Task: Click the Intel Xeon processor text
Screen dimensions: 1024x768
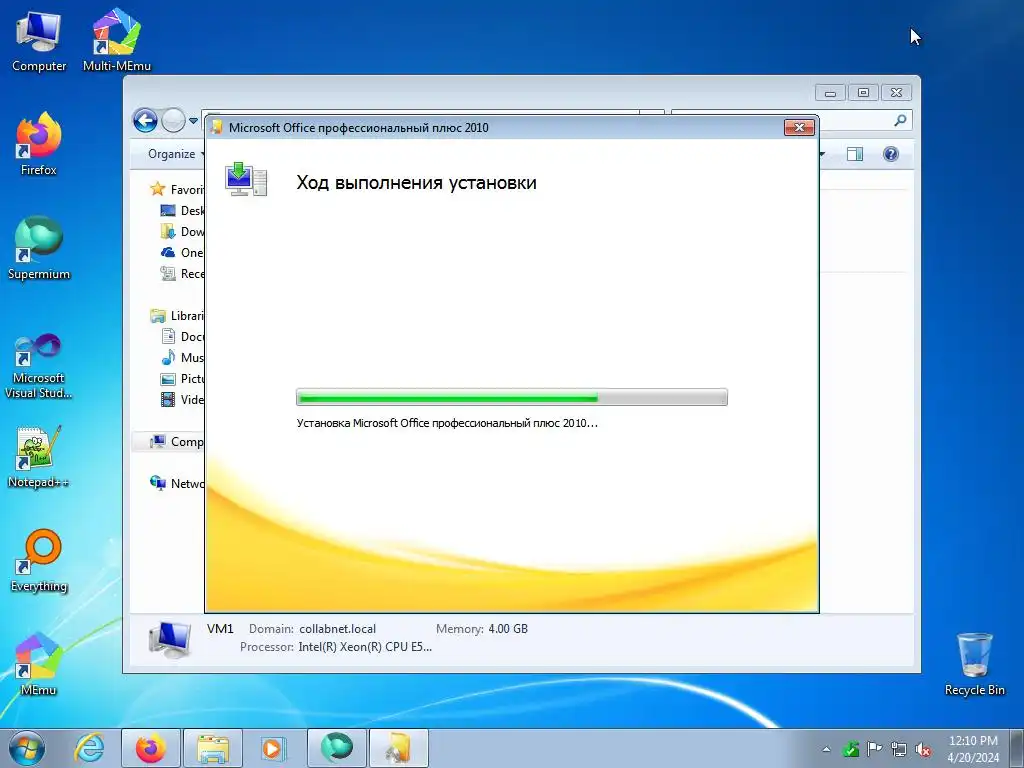Action: (365, 647)
